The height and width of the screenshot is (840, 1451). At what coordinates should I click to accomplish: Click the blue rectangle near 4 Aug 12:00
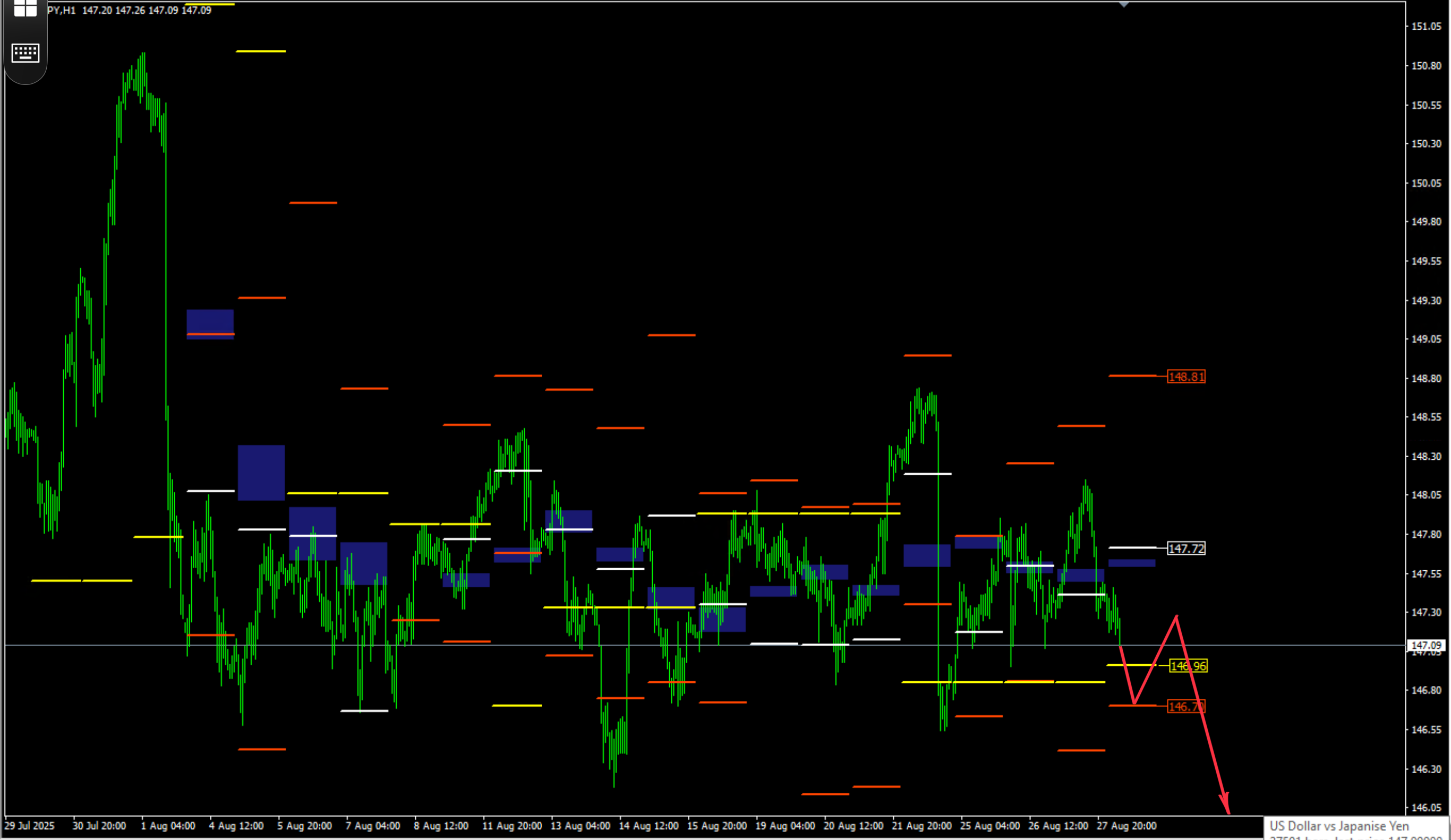261,473
